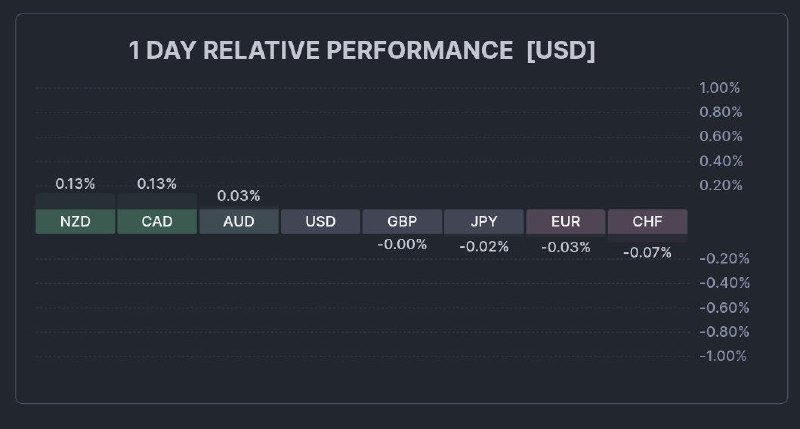Click CAD's 0.13% value label
Screen dimensions: 800x429
[x=157, y=183]
